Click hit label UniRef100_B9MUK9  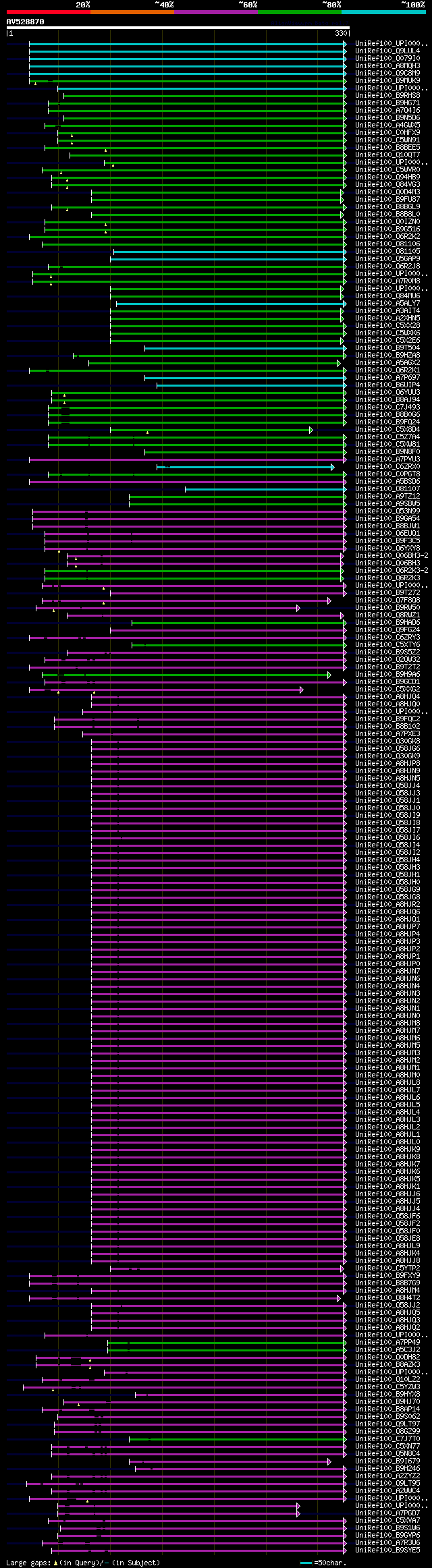pyautogui.click(x=387, y=80)
